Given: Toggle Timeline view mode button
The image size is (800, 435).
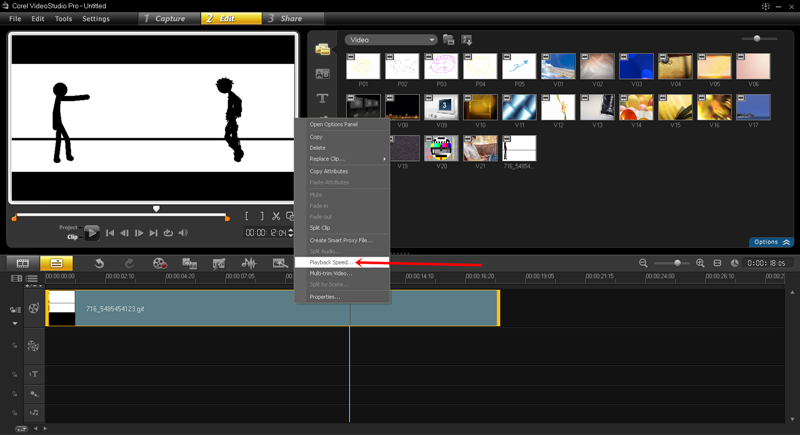Looking at the screenshot, I should (x=54, y=263).
